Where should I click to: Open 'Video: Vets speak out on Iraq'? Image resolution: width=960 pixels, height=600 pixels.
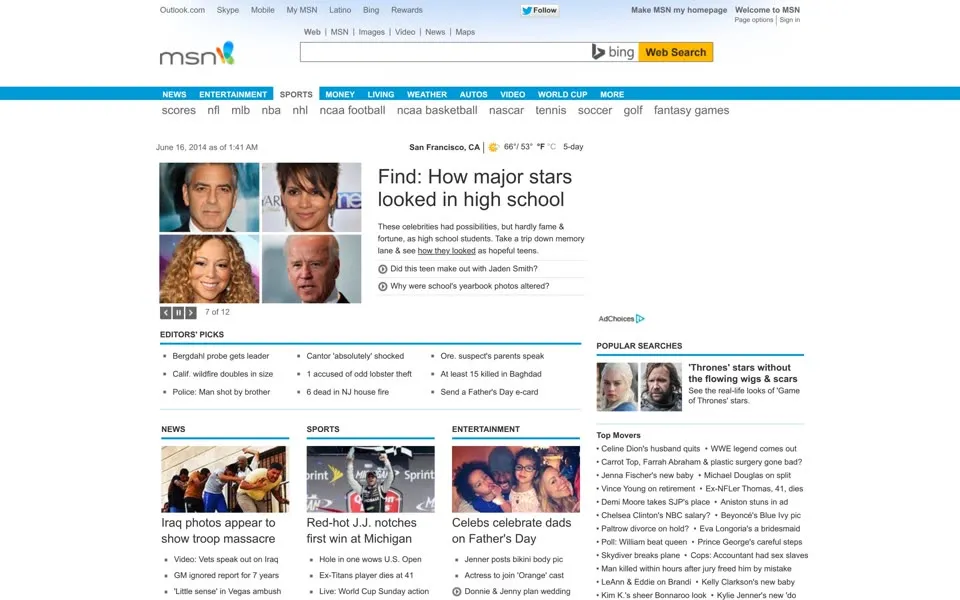(x=226, y=559)
